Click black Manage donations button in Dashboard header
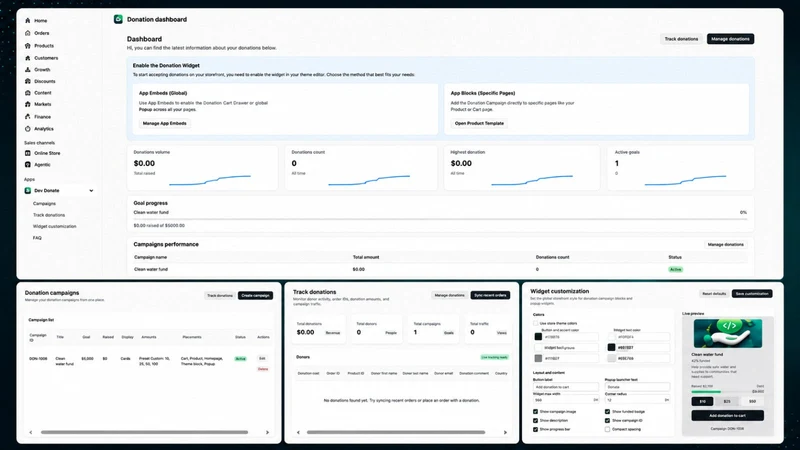The width and height of the screenshot is (800, 450). click(730, 39)
